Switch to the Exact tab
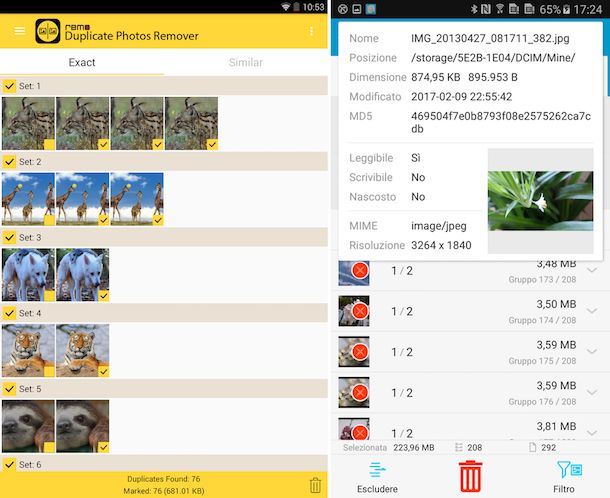The image size is (610, 498). tap(82, 62)
